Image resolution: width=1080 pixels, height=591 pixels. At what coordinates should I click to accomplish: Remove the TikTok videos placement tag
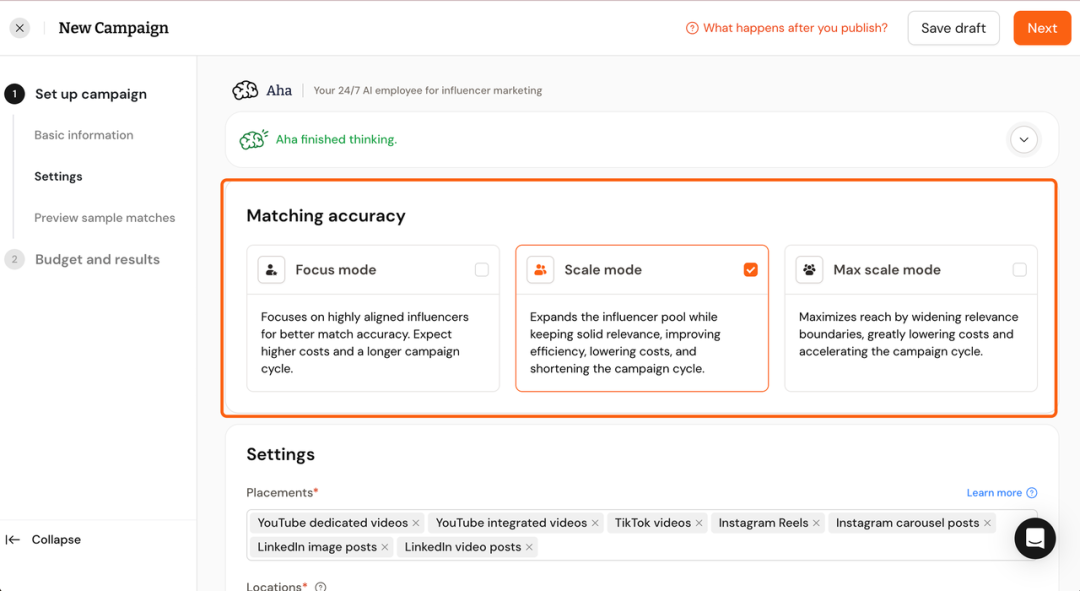click(x=699, y=523)
